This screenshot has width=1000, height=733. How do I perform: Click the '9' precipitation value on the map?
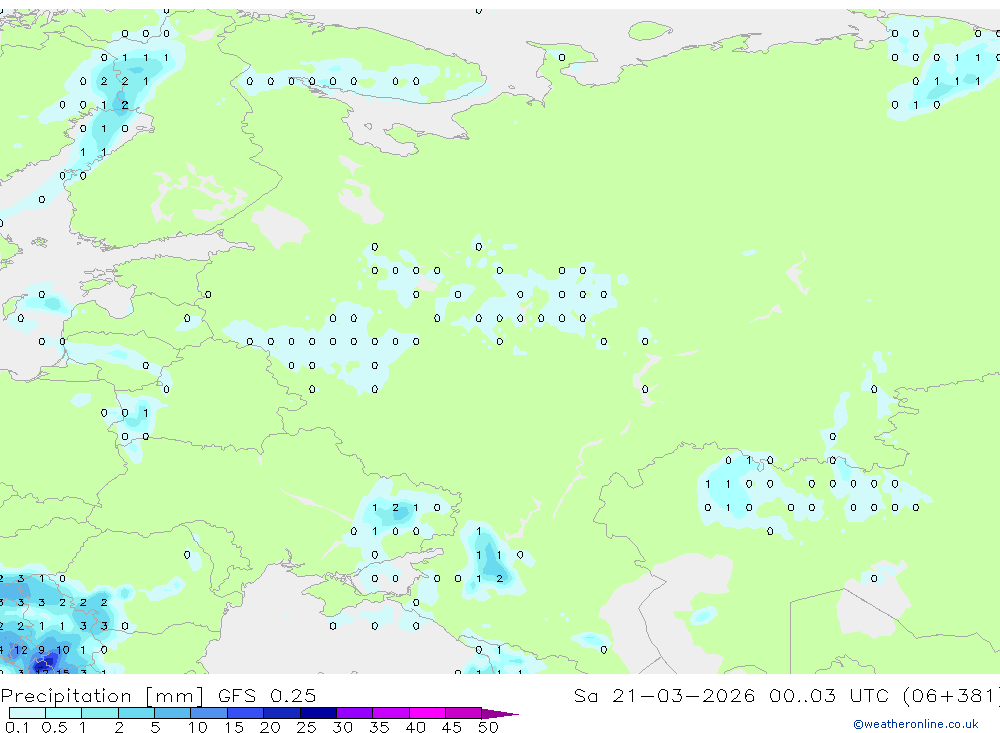point(41,650)
